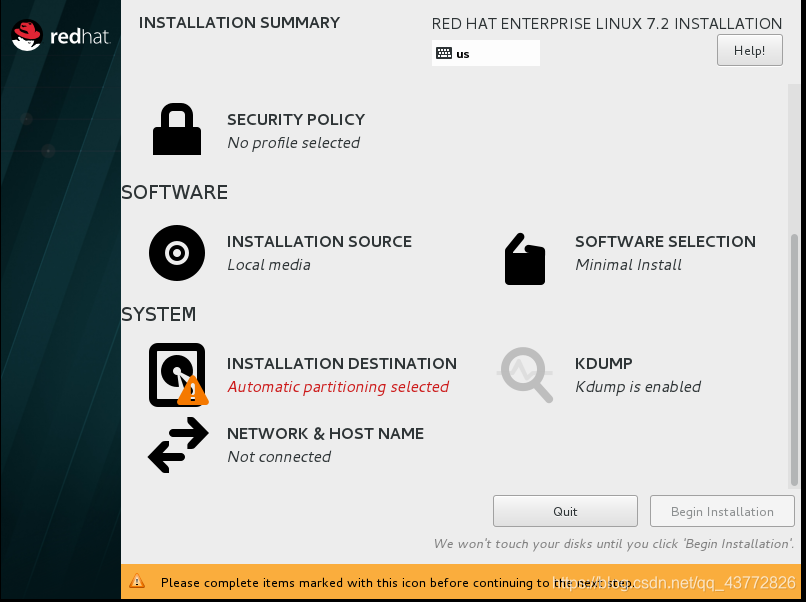Click the Installation Source disc icon
This screenshot has height=602, width=806.
177,253
